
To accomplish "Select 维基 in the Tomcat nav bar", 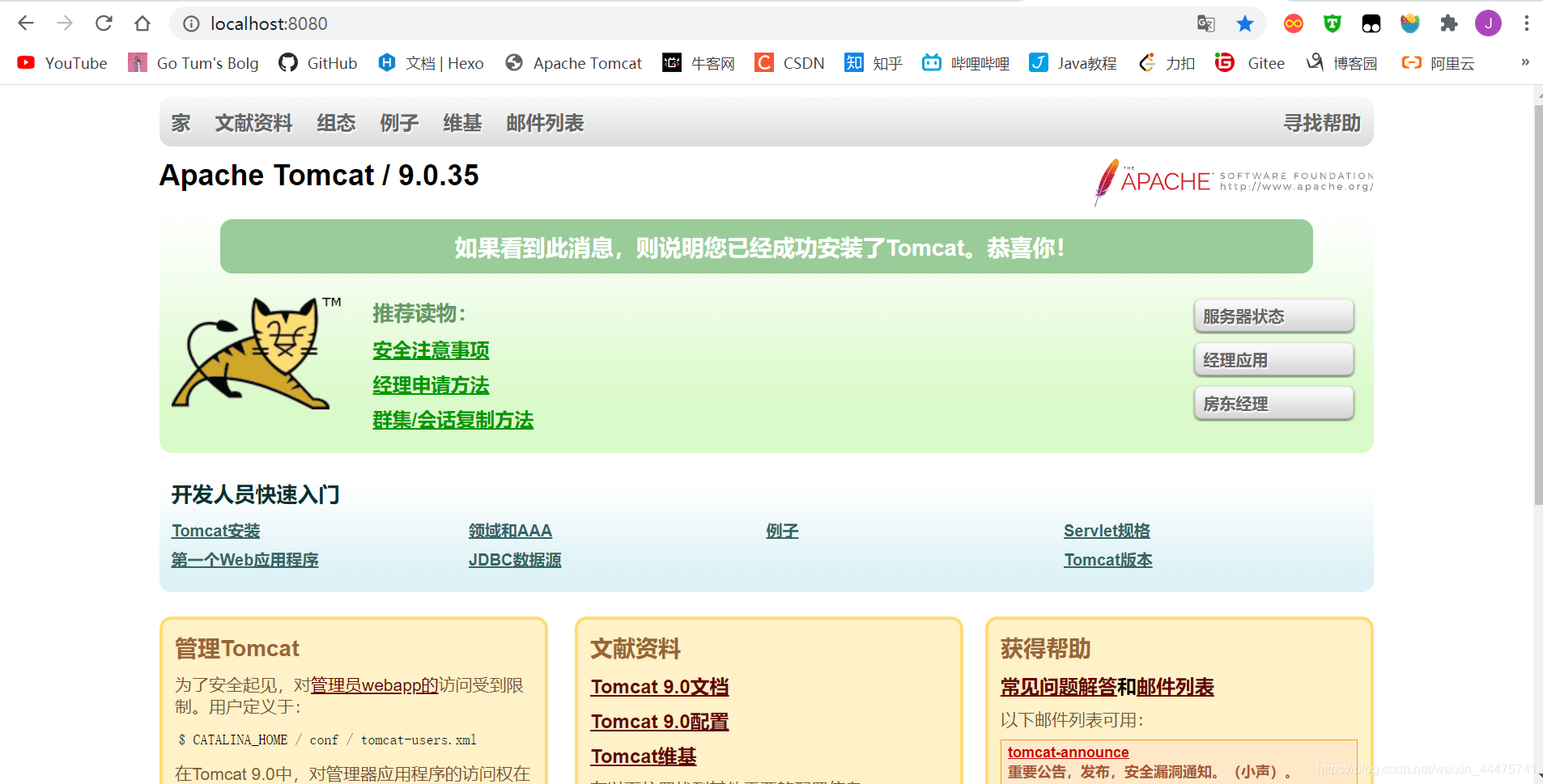I will (462, 123).
